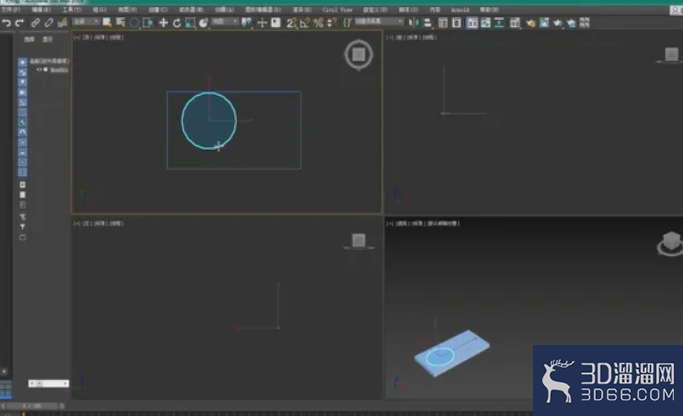Click the left viewport label menu
The image size is (683, 416).
point(98,223)
